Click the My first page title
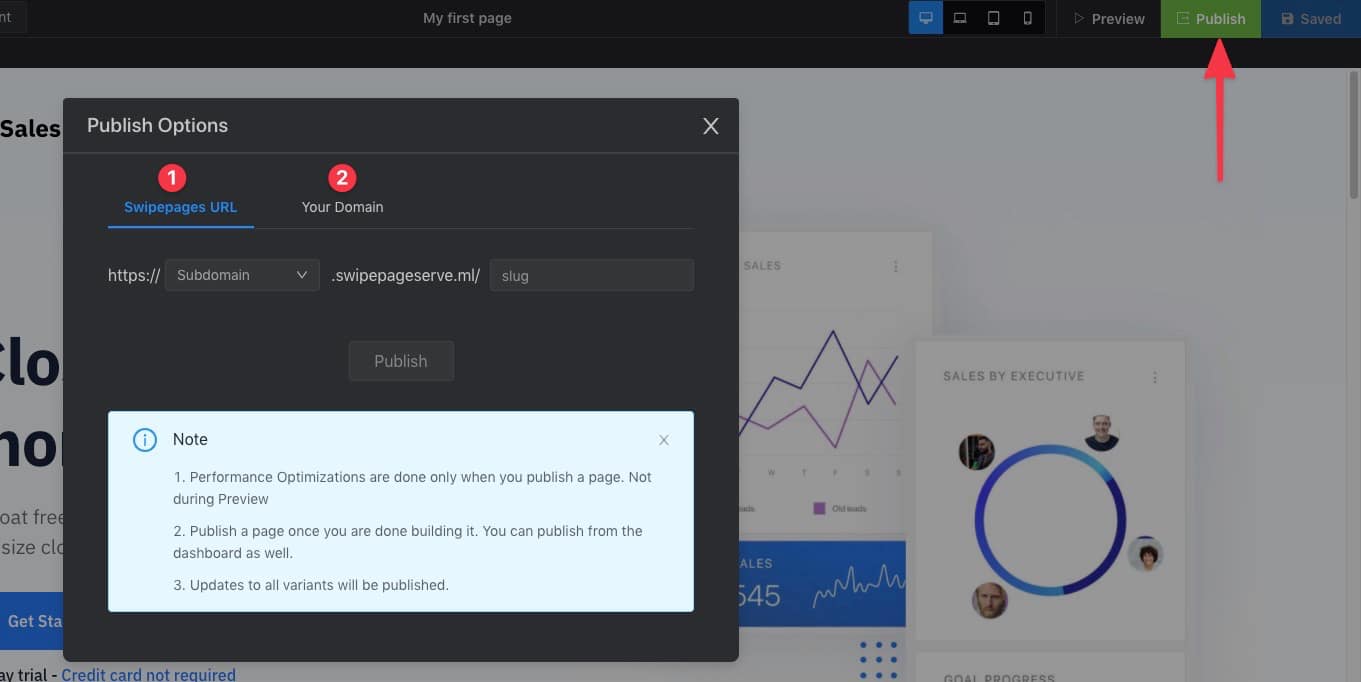Viewport: 1361px width, 682px height. 467,18
